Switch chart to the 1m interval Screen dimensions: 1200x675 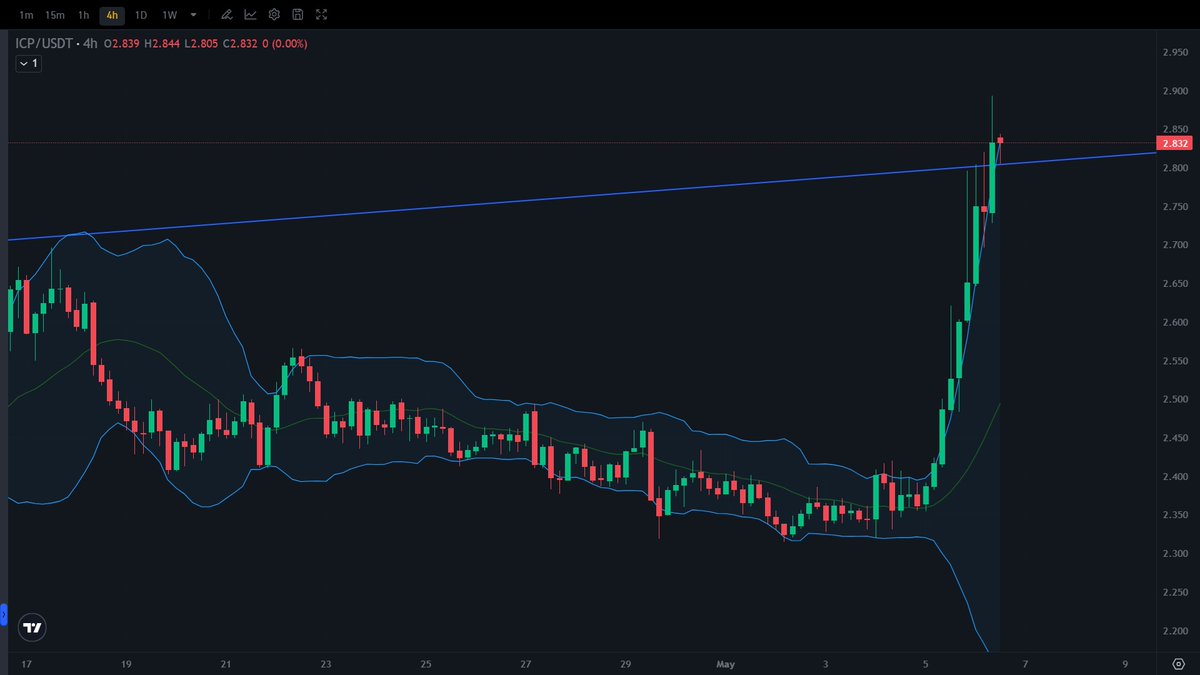[x=26, y=15]
